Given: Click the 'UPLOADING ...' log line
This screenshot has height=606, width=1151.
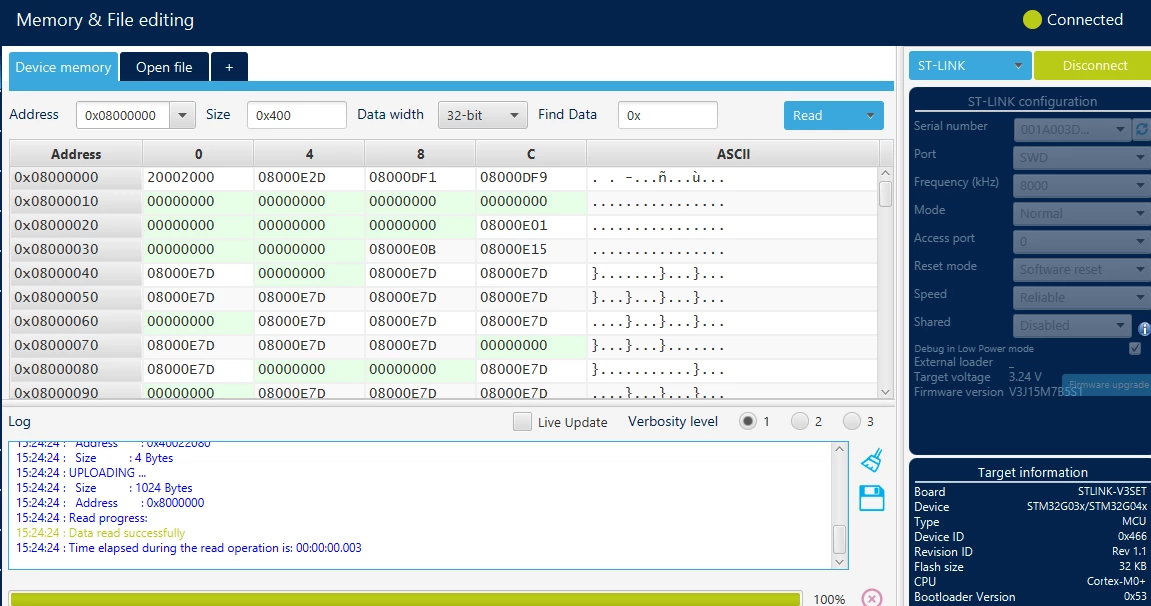Looking at the screenshot, I should point(81,473).
